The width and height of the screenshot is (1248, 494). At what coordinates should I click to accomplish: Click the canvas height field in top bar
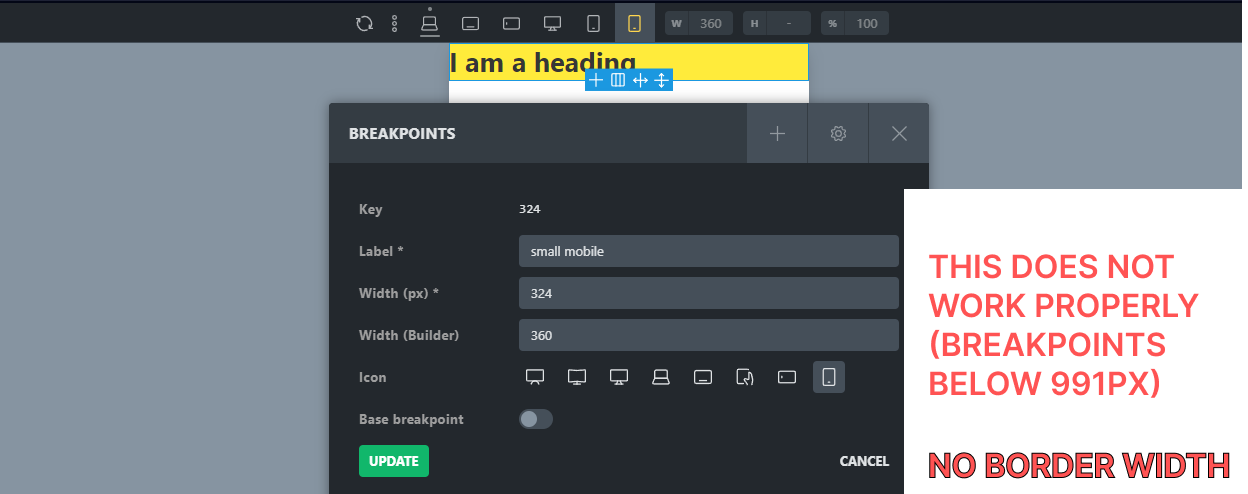790,23
